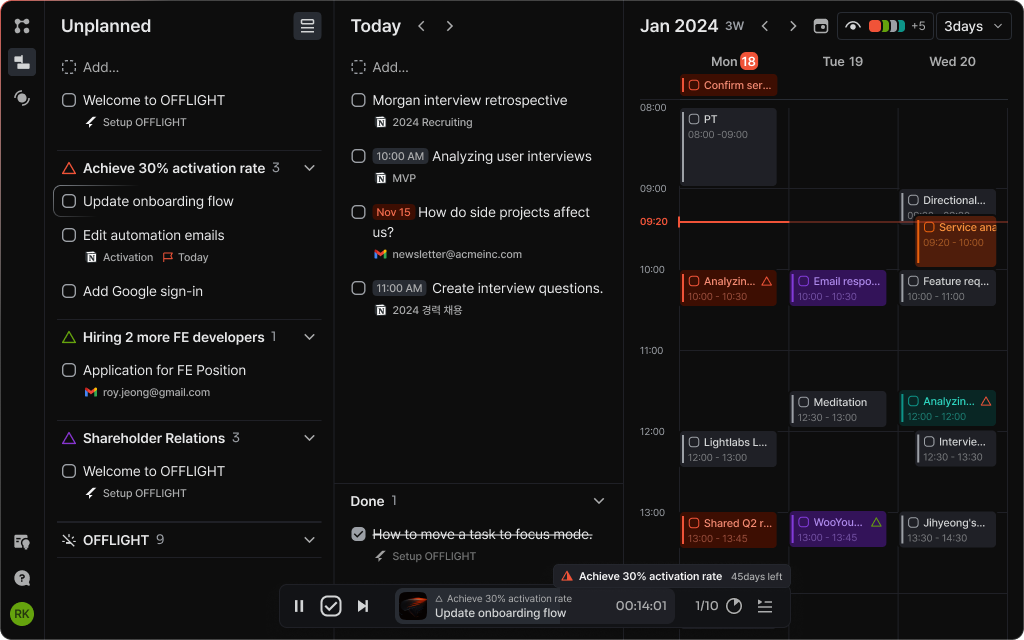Image resolution: width=1024 pixels, height=640 pixels.
Task: Select the Mon 18 day header
Action: coord(734,61)
